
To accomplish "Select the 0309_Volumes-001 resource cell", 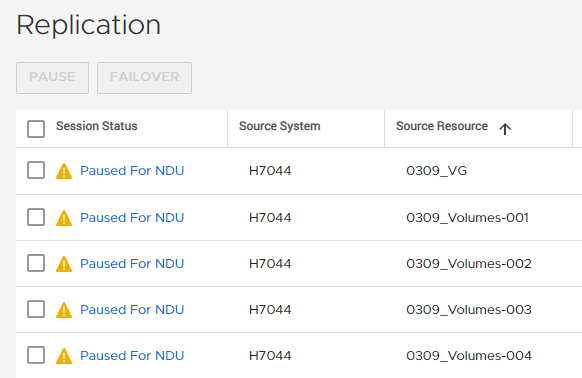I will point(467,217).
